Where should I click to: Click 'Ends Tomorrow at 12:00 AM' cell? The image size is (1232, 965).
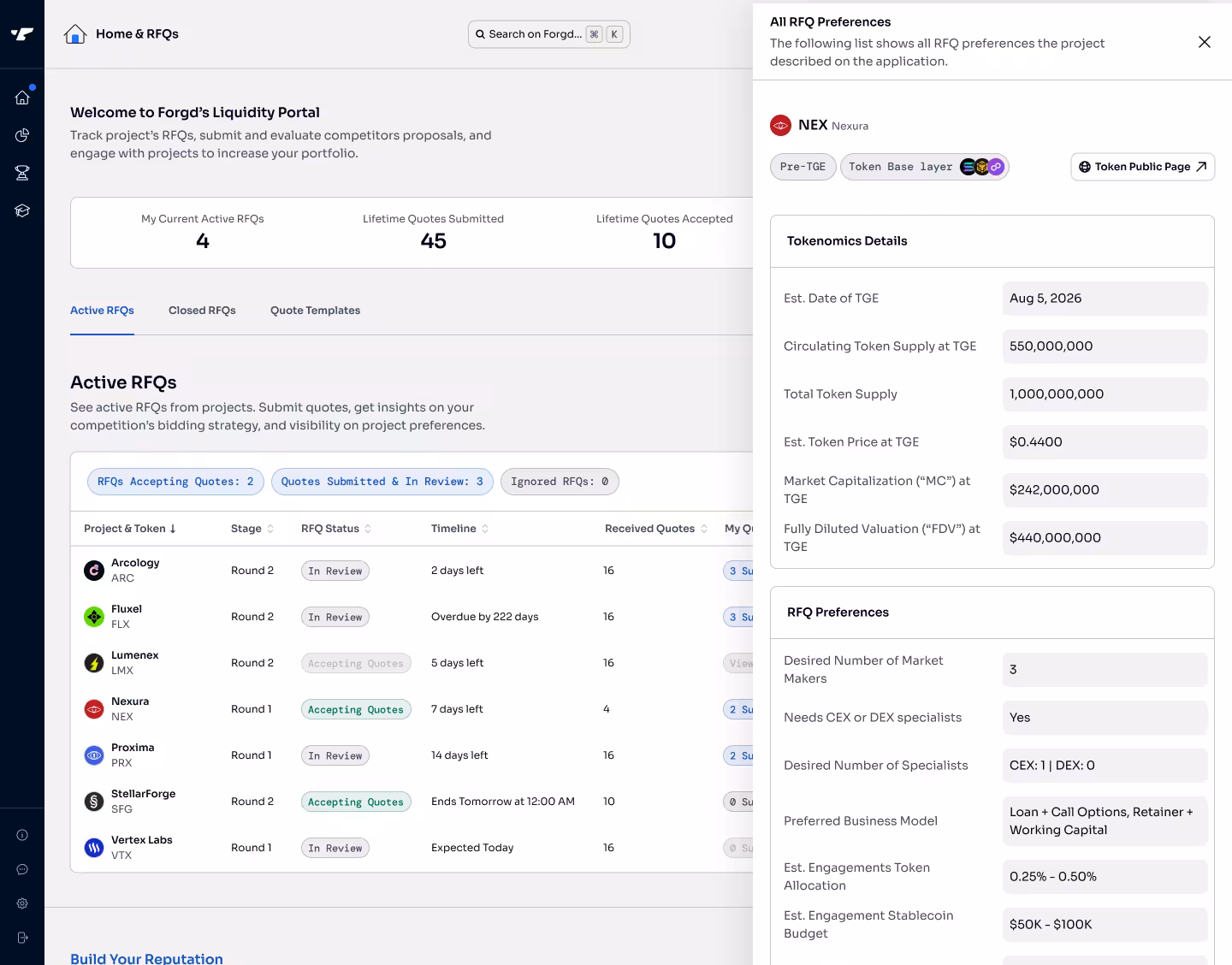(503, 802)
